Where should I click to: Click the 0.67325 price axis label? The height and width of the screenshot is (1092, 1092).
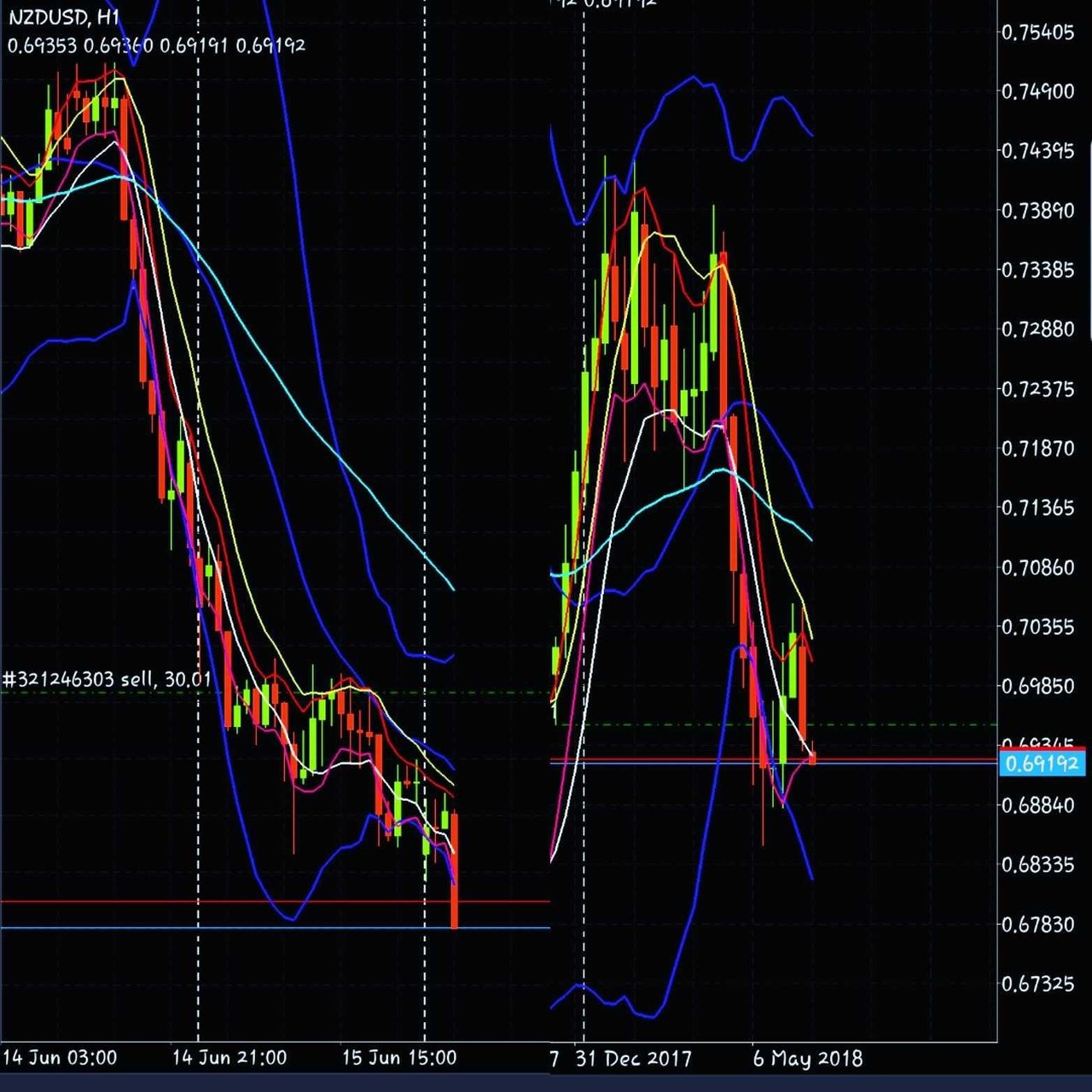click(1037, 984)
